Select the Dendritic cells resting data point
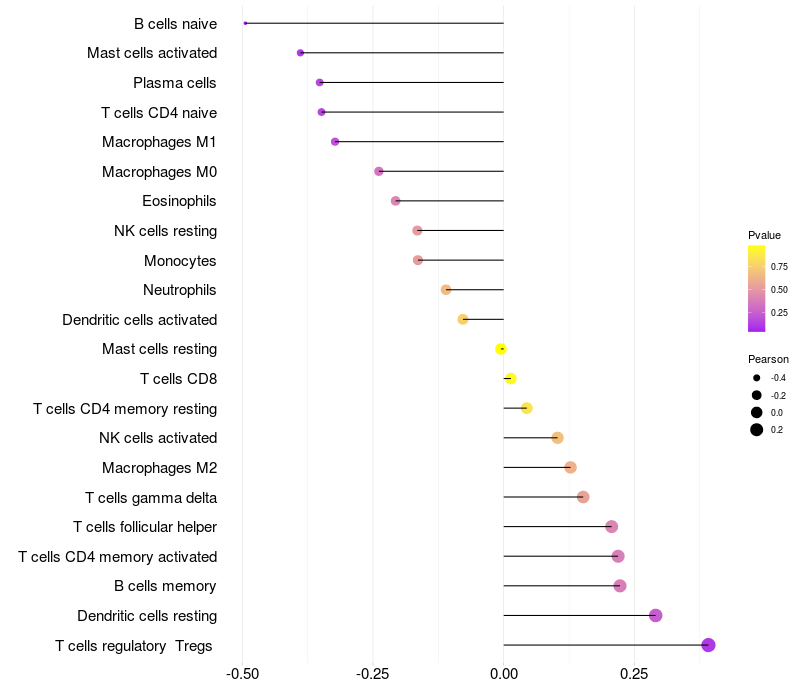Screen dimensions: 800x700 tap(656, 615)
